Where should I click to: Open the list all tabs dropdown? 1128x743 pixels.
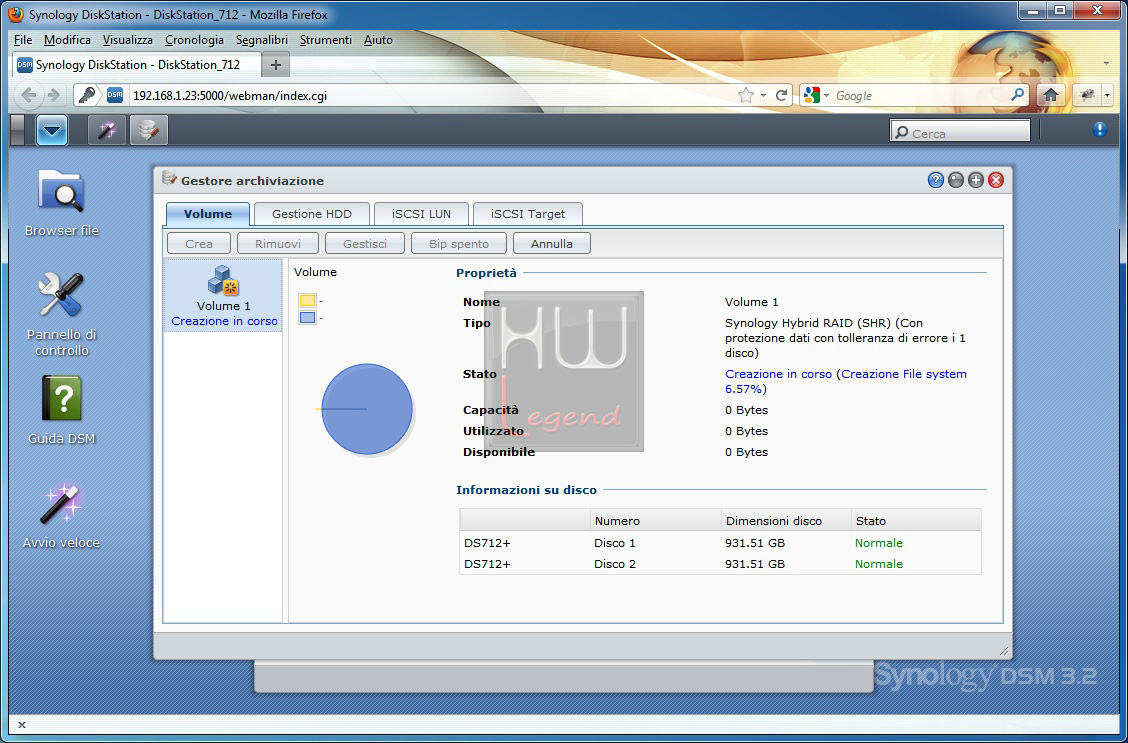coord(1106,64)
